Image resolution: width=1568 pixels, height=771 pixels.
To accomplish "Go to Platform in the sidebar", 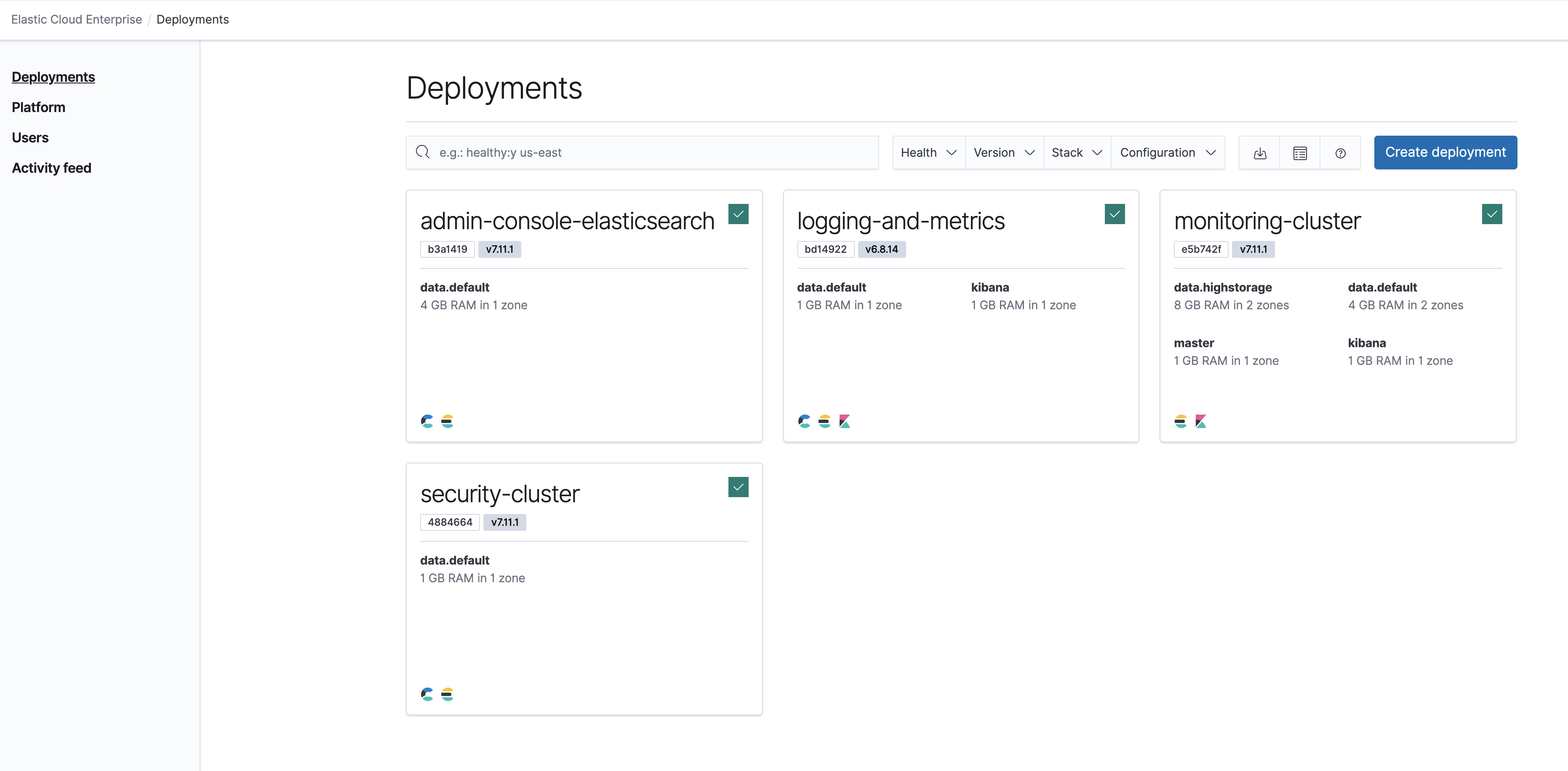I will pos(38,107).
